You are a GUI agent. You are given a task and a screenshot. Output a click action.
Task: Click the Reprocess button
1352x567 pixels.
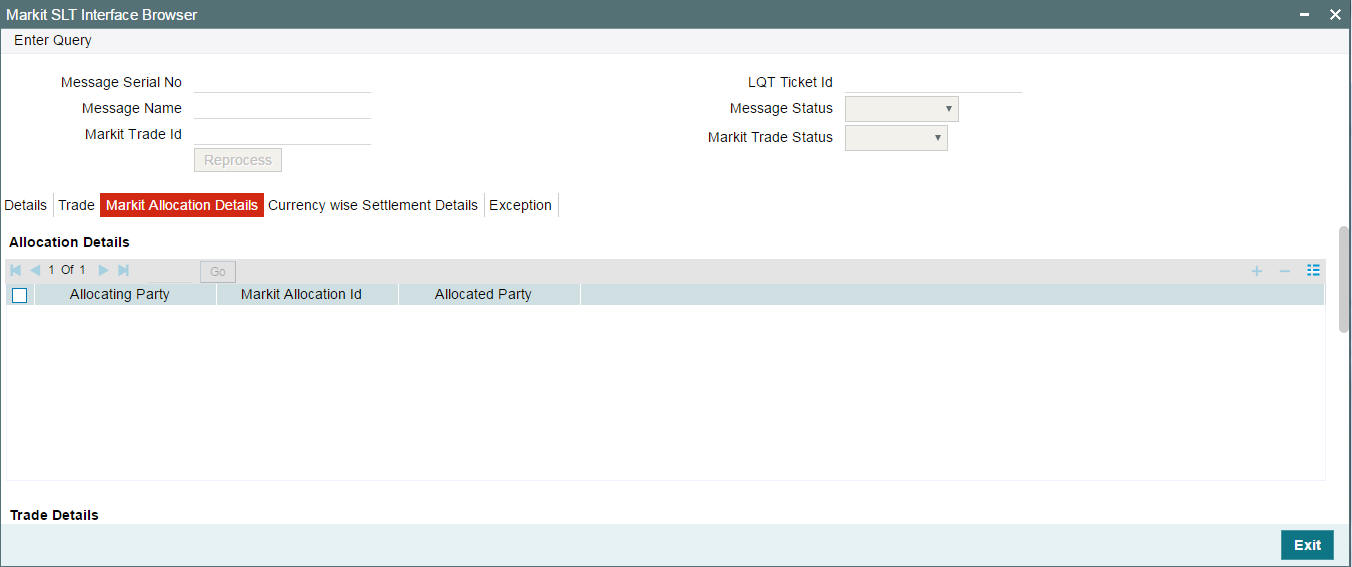[x=238, y=160]
